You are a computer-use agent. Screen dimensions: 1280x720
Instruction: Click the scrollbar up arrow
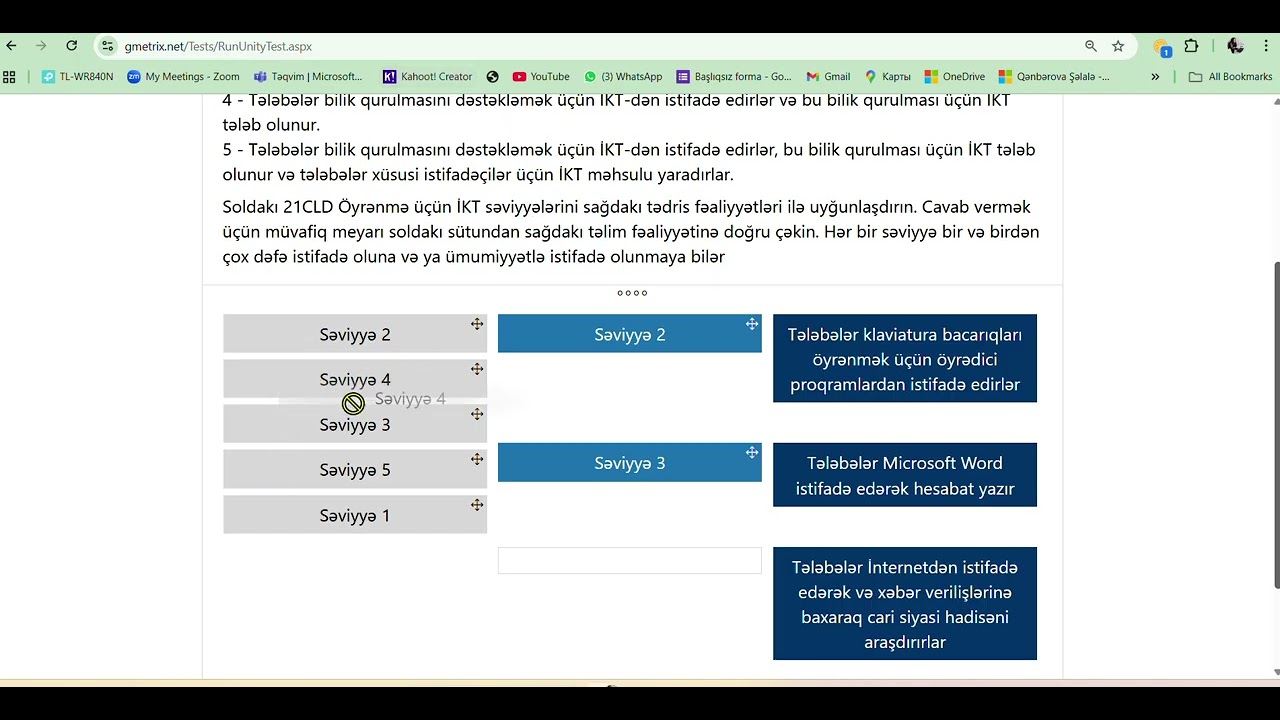coord(1275,101)
